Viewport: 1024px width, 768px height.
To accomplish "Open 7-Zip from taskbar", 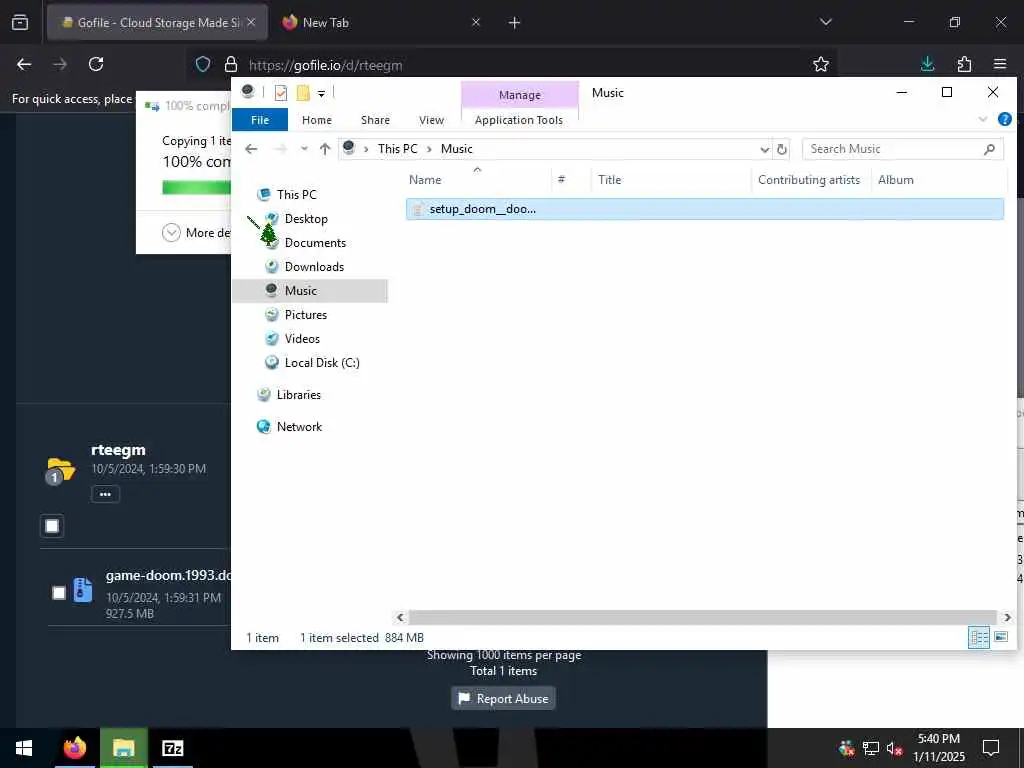I will [x=172, y=748].
